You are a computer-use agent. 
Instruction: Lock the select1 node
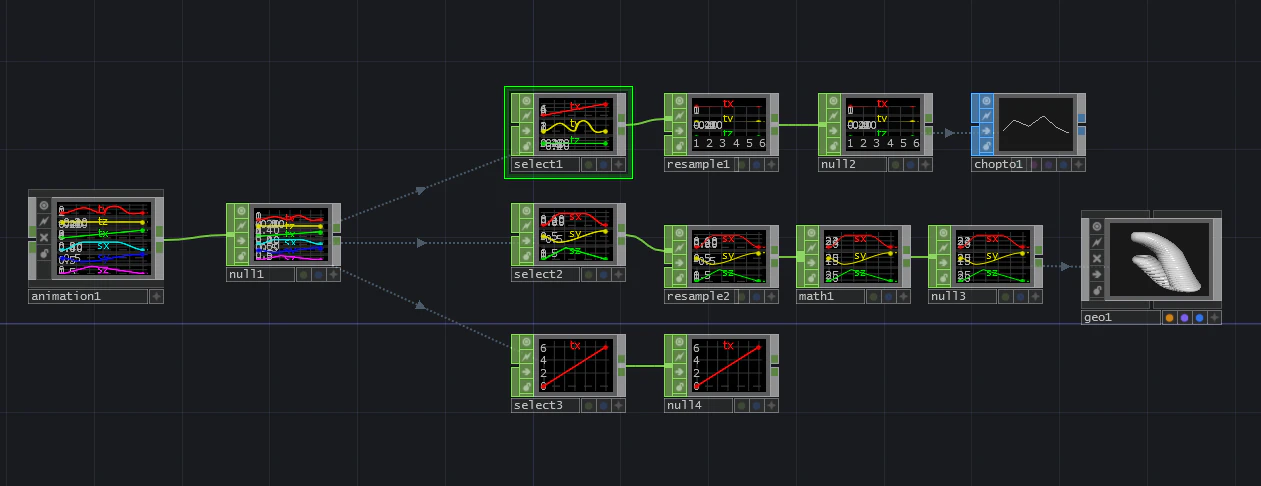coord(526,147)
